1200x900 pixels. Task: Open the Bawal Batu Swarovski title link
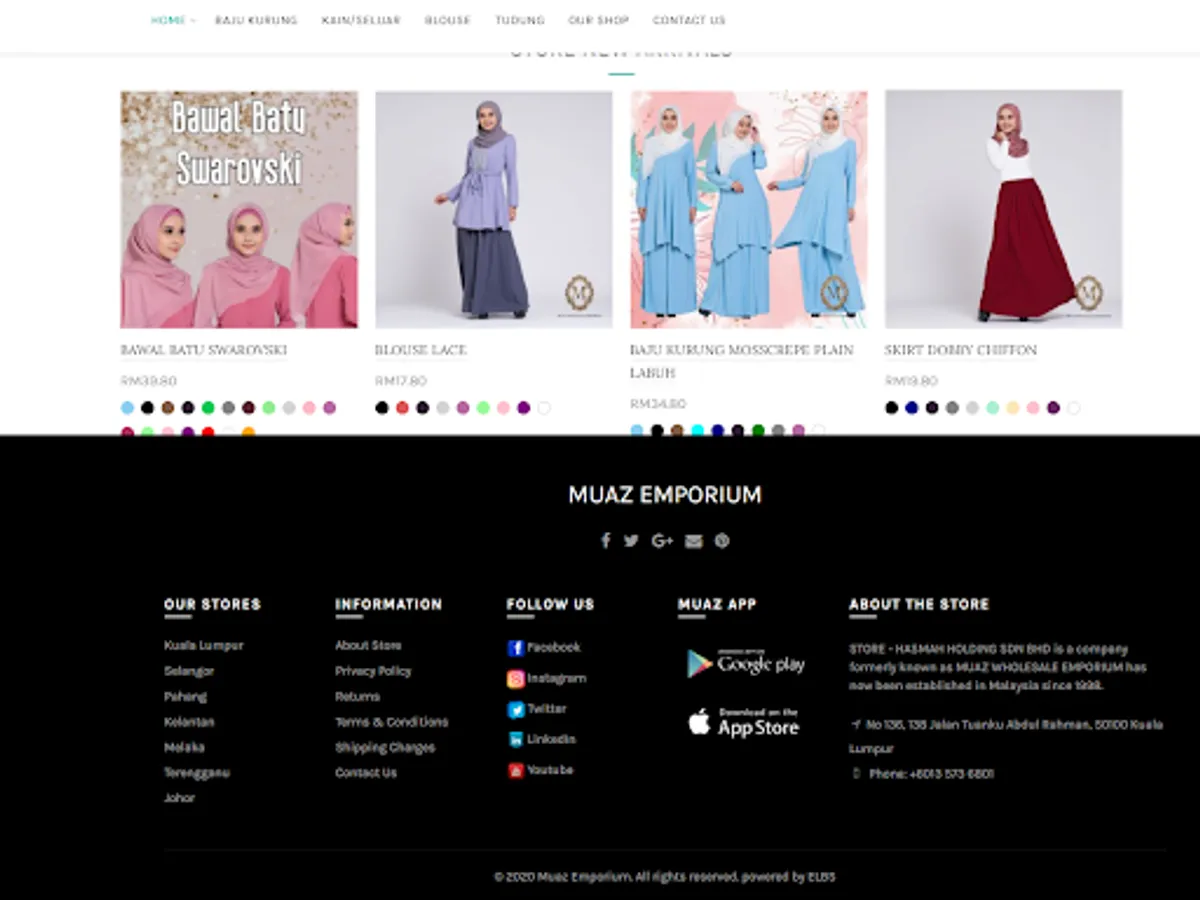pos(204,350)
